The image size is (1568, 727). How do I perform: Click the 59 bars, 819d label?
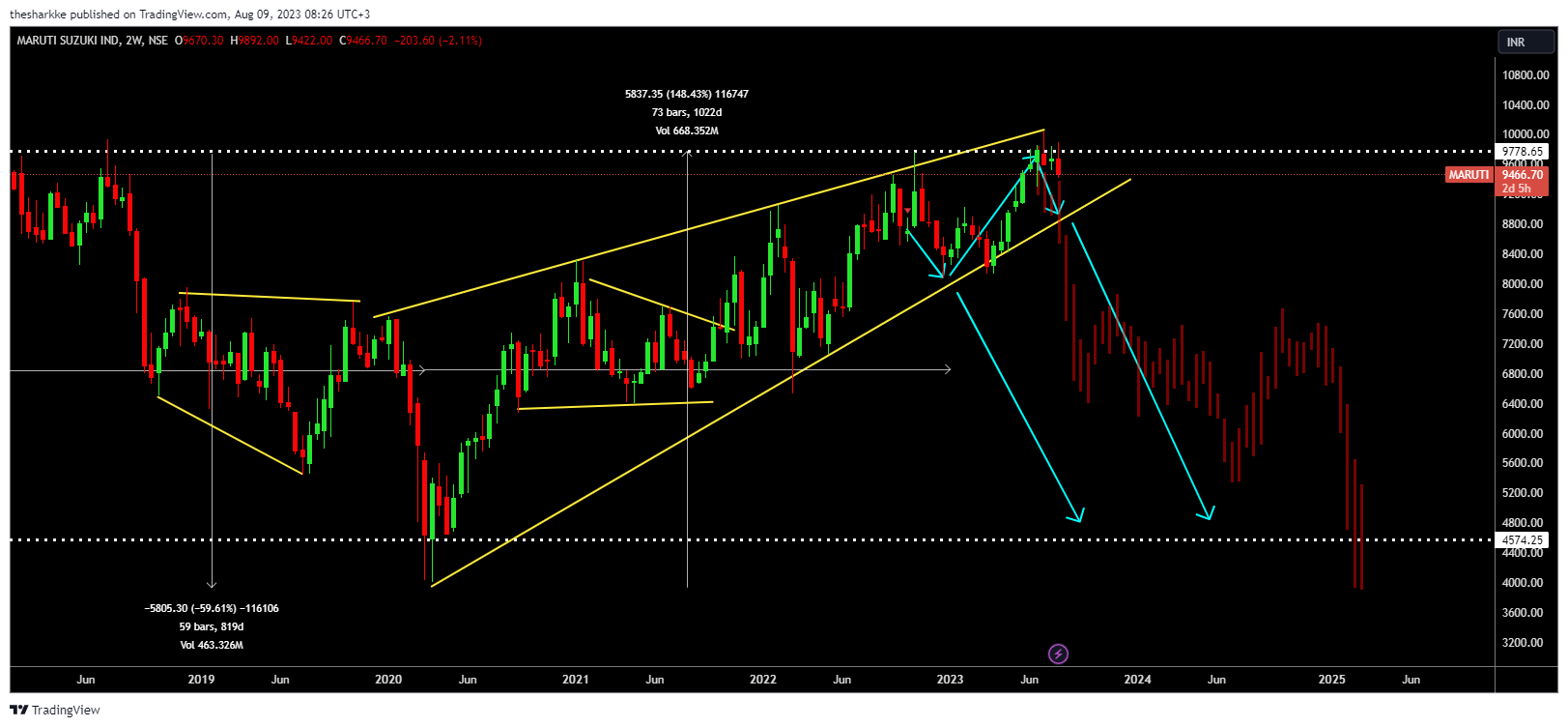click(x=212, y=626)
